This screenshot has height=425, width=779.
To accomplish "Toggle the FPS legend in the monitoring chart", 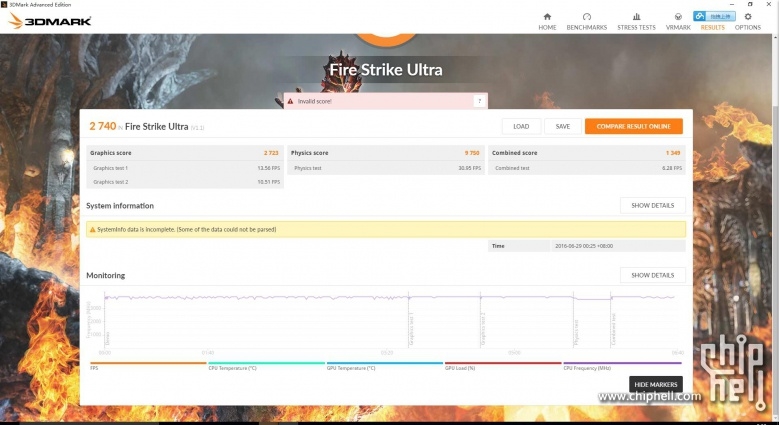I will click(x=148, y=365).
